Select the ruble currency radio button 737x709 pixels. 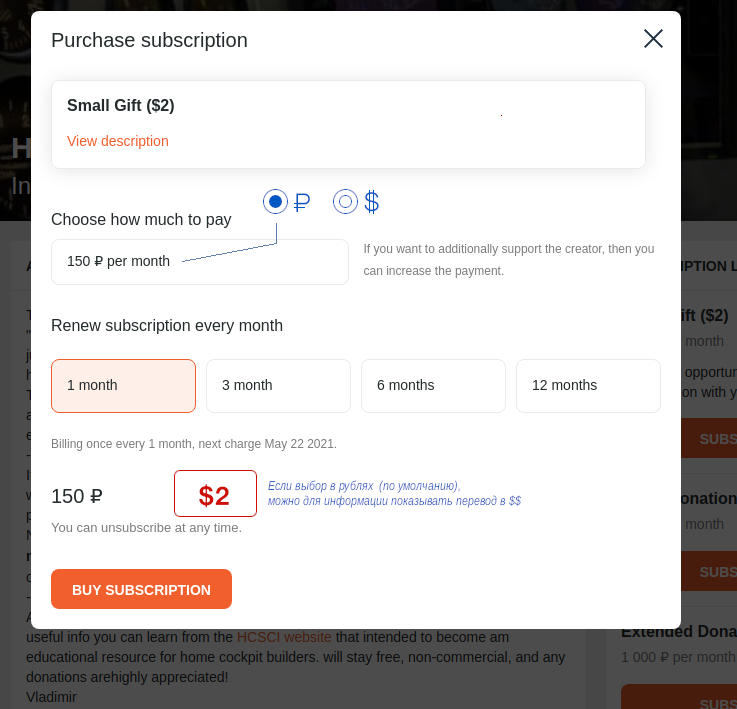tap(275, 202)
